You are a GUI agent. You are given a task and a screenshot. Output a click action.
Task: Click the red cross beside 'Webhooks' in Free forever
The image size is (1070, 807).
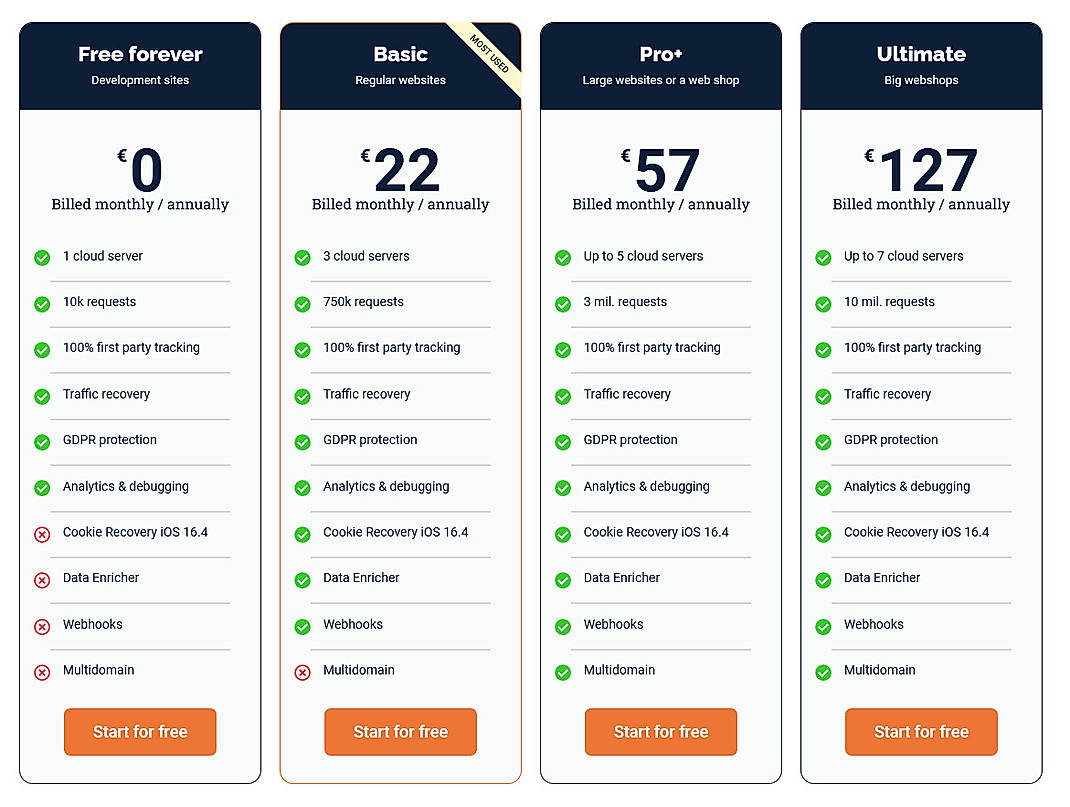click(41, 626)
